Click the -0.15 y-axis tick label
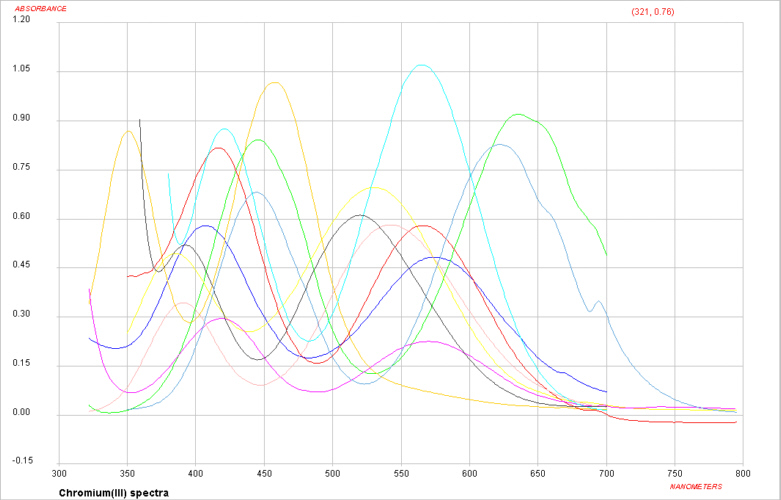The height and width of the screenshot is (500, 781). pos(20,462)
